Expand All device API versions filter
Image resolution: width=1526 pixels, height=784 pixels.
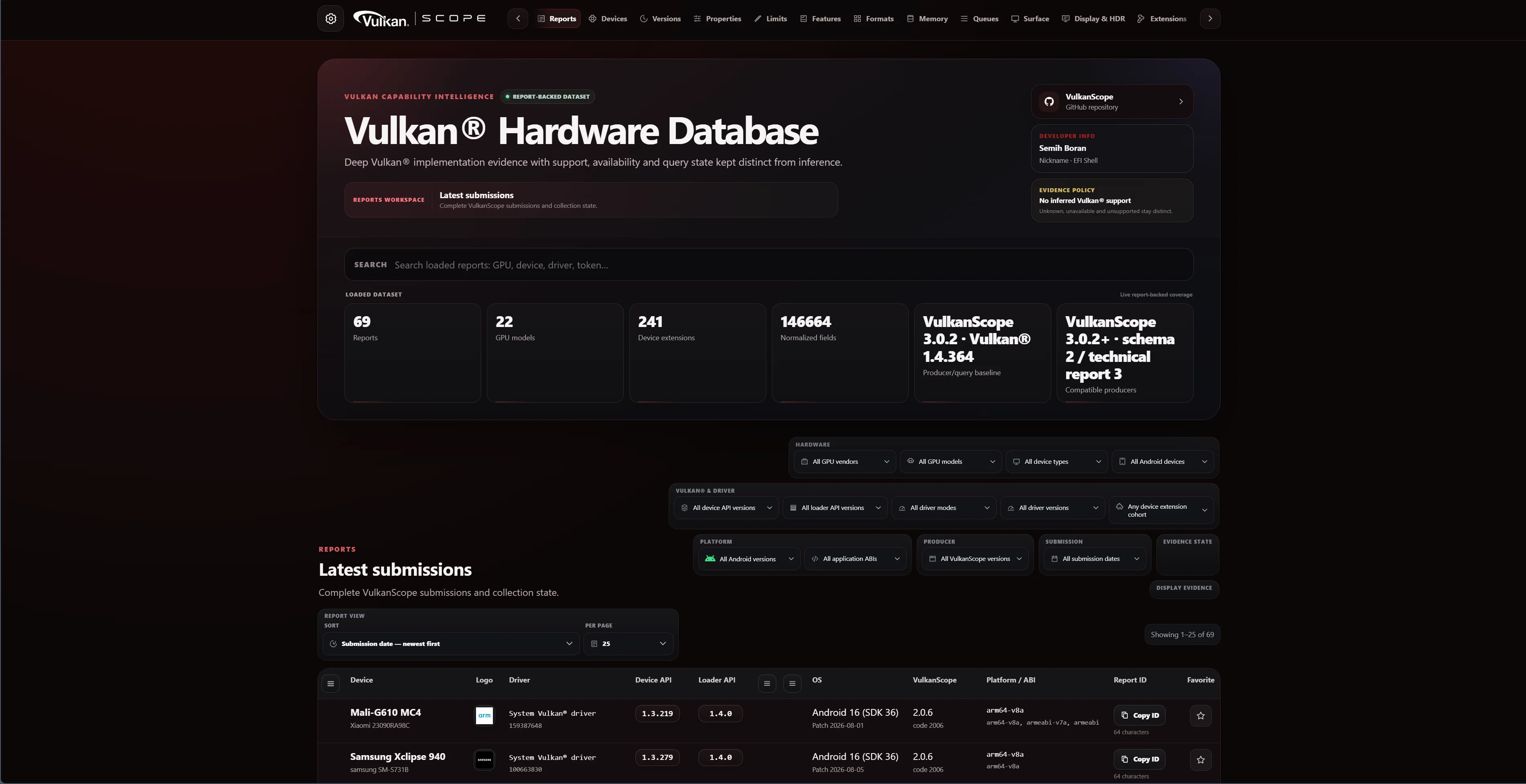point(726,508)
